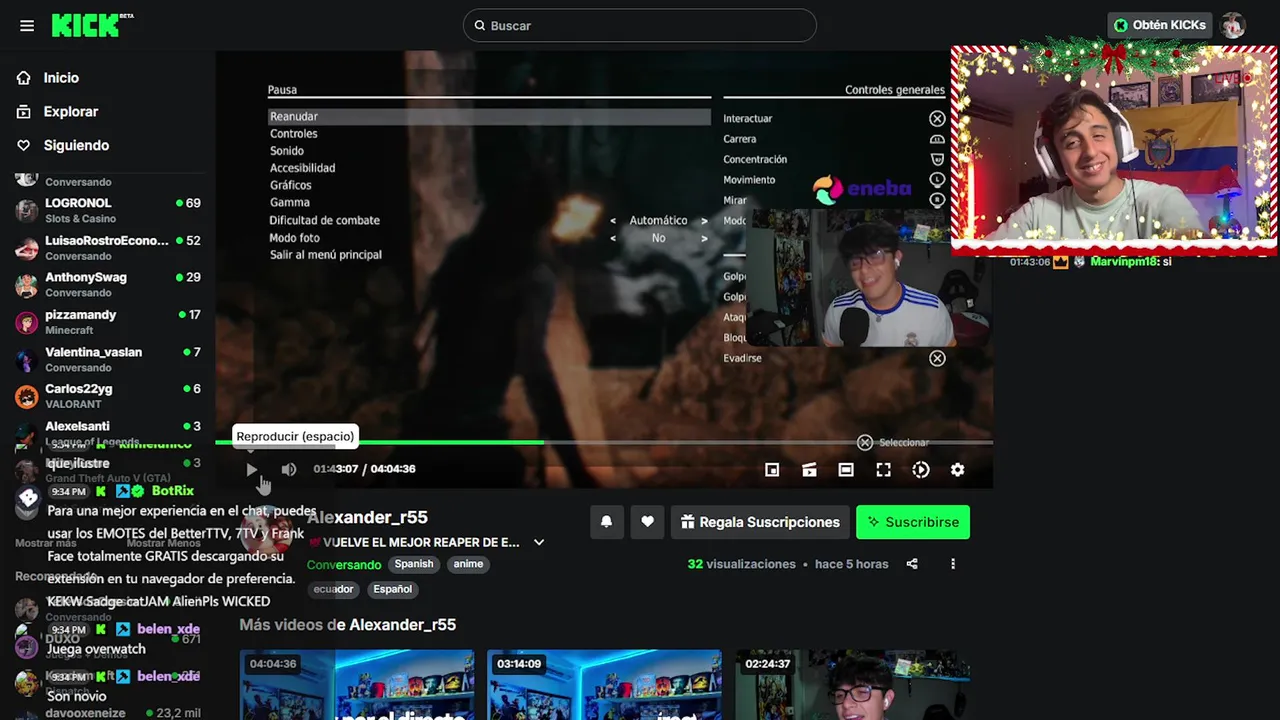The height and width of the screenshot is (720, 1280).
Task: Click the play button in video player
Action: (251, 469)
